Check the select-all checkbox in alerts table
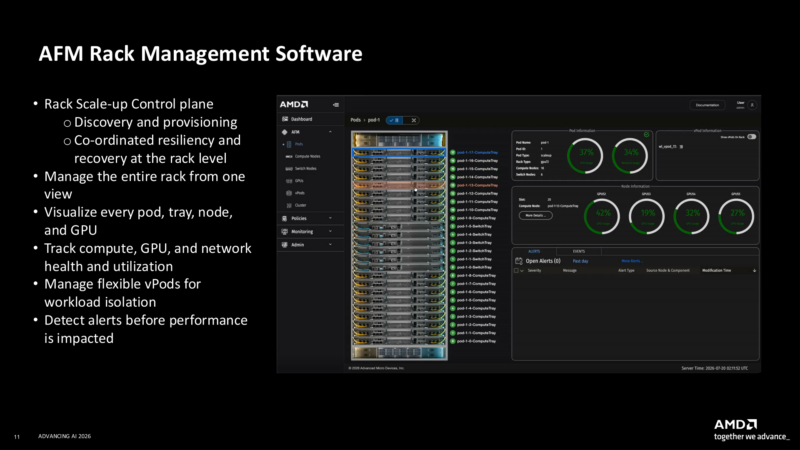Viewport: 800px width, 450px height. tap(516, 270)
